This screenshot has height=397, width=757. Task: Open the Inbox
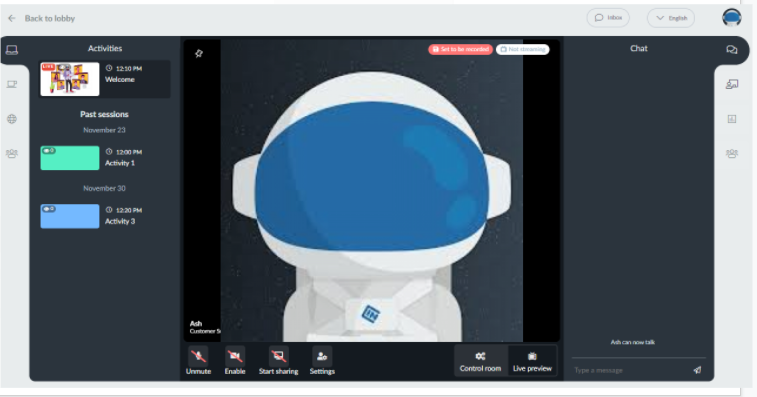pyautogui.click(x=608, y=18)
